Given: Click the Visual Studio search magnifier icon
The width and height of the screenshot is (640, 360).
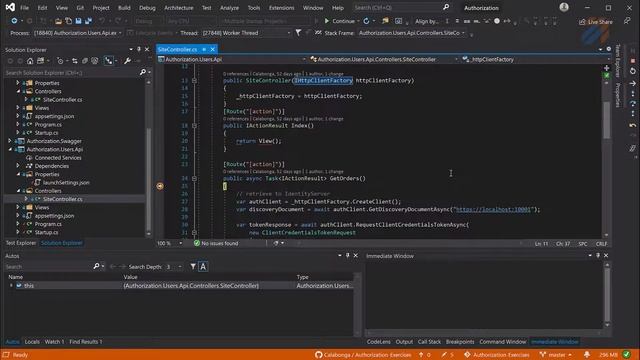Looking at the screenshot, I should click(446, 7).
